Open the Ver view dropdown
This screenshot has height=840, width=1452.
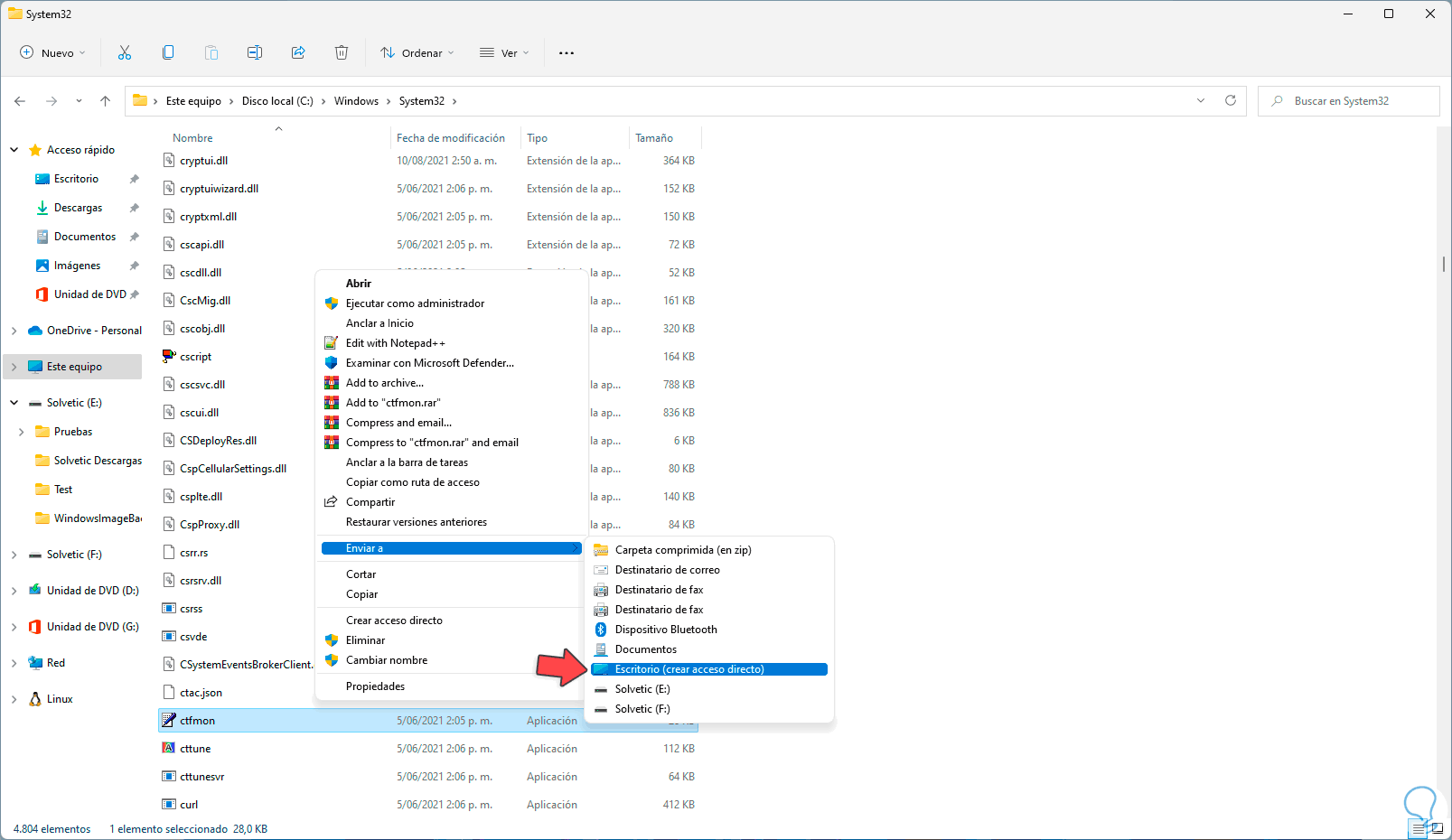504,52
